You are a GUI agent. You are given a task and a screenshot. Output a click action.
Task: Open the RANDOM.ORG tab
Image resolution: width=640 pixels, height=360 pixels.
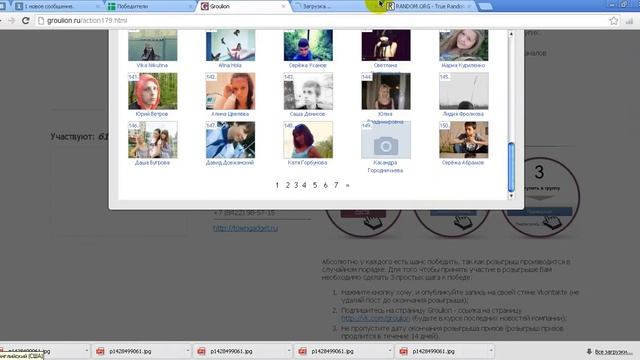429,7
